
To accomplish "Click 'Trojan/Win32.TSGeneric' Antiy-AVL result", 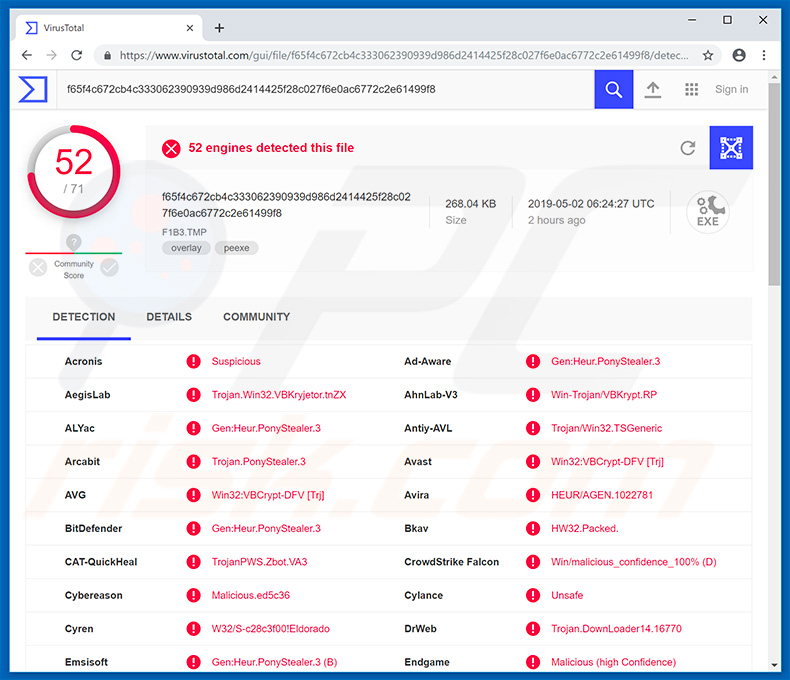I will point(606,428).
